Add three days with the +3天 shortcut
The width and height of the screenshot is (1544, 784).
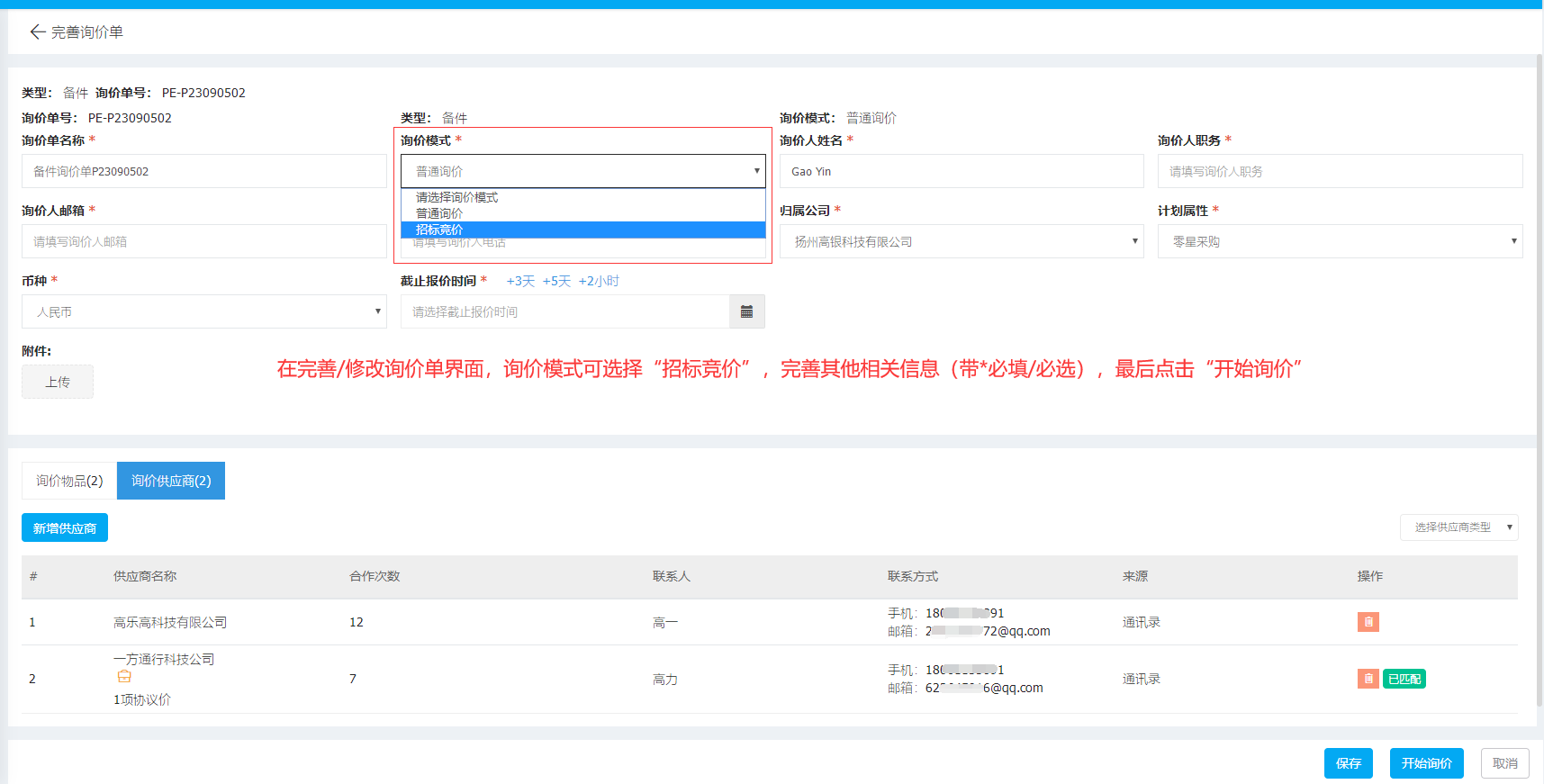[x=520, y=281]
